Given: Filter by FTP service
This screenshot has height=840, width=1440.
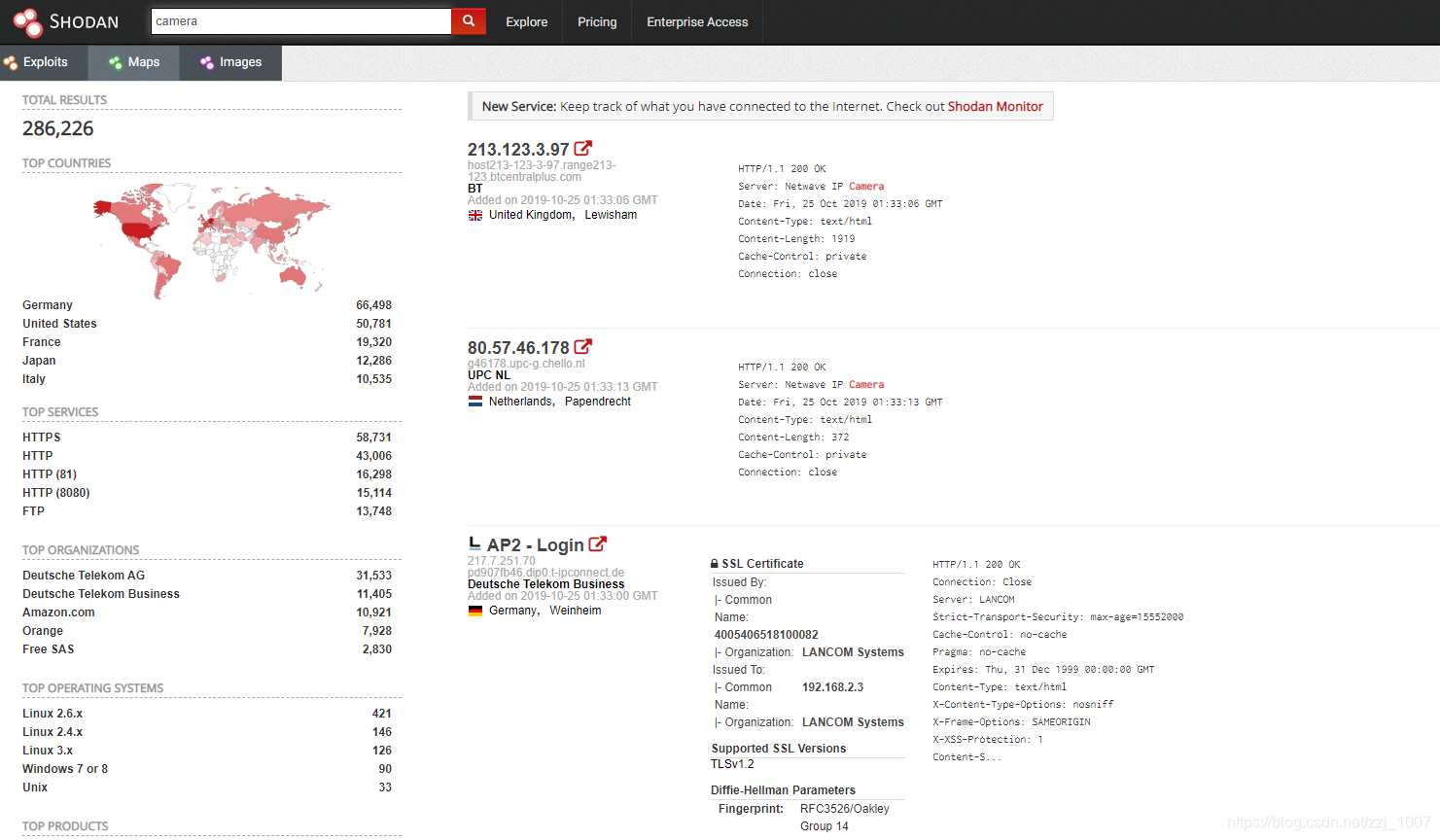Looking at the screenshot, I should (x=34, y=511).
